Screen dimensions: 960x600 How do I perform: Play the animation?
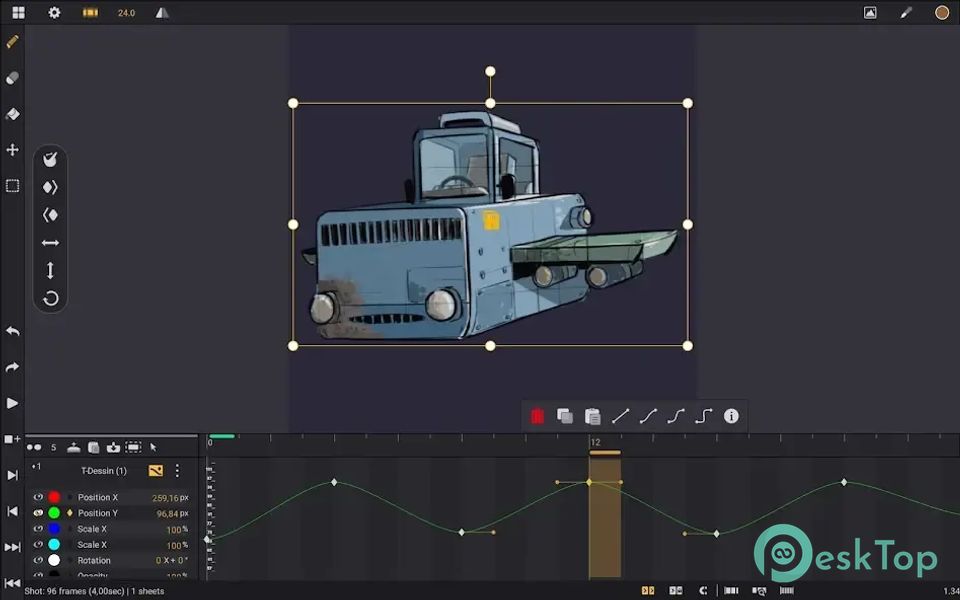(x=12, y=403)
